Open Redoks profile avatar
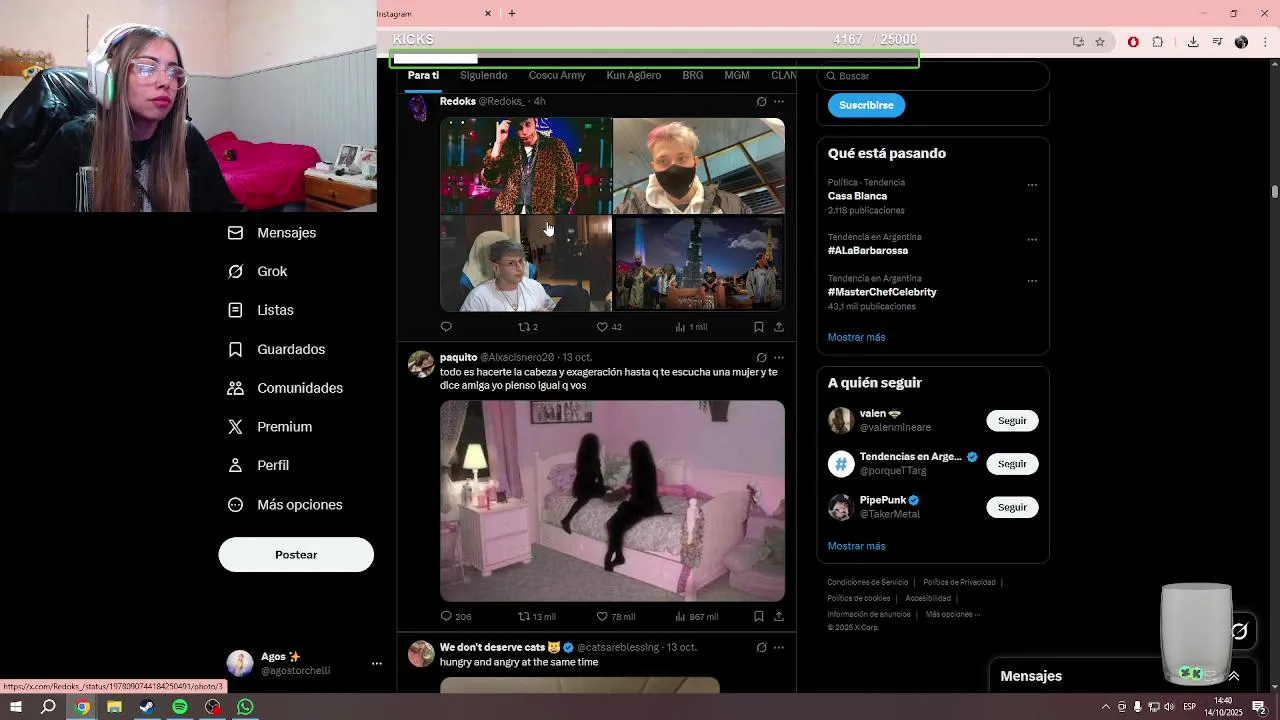Image resolution: width=1280 pixels, height=720 pixels. [419, 108]
